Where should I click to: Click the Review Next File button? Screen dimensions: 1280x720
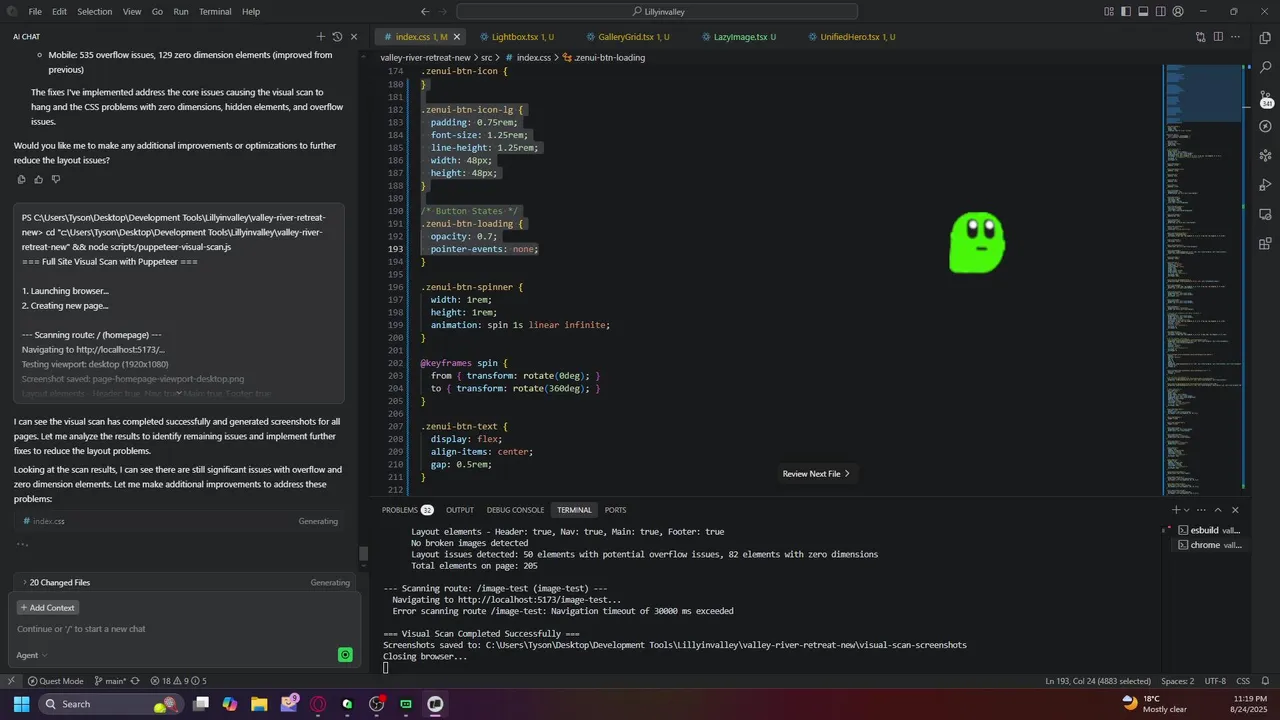[816, 474]
